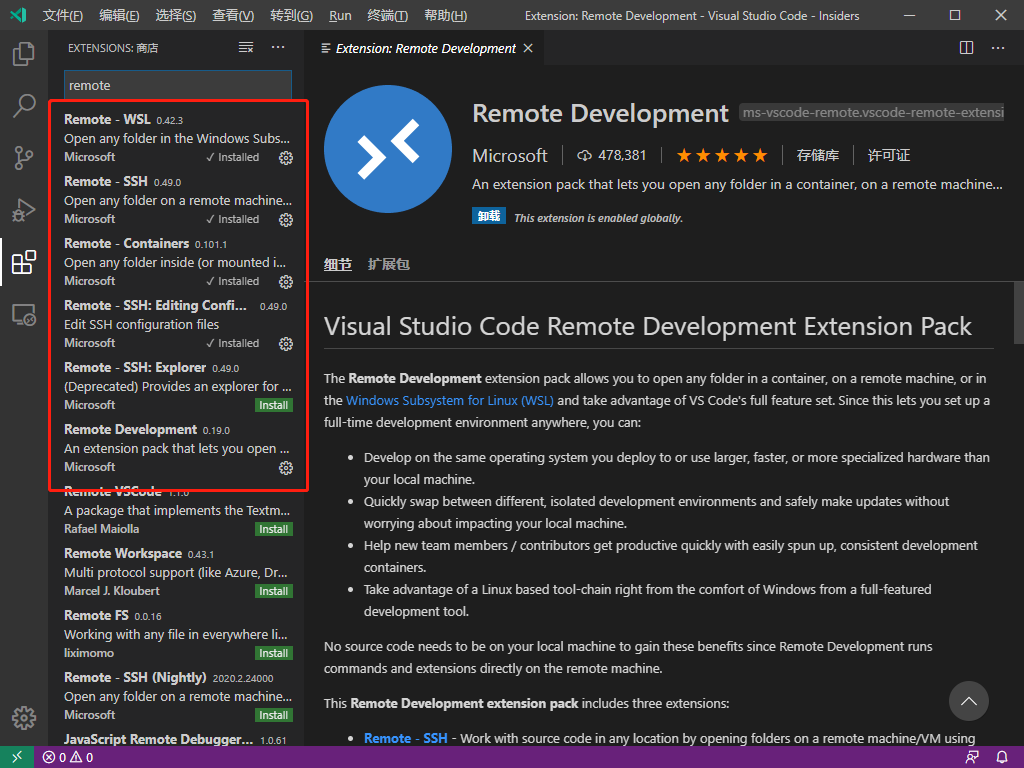Install Remote - SSH: Explorer extension
This screenshot has width=1024, height=768.
pyautogui.click(x=274, y=405)
